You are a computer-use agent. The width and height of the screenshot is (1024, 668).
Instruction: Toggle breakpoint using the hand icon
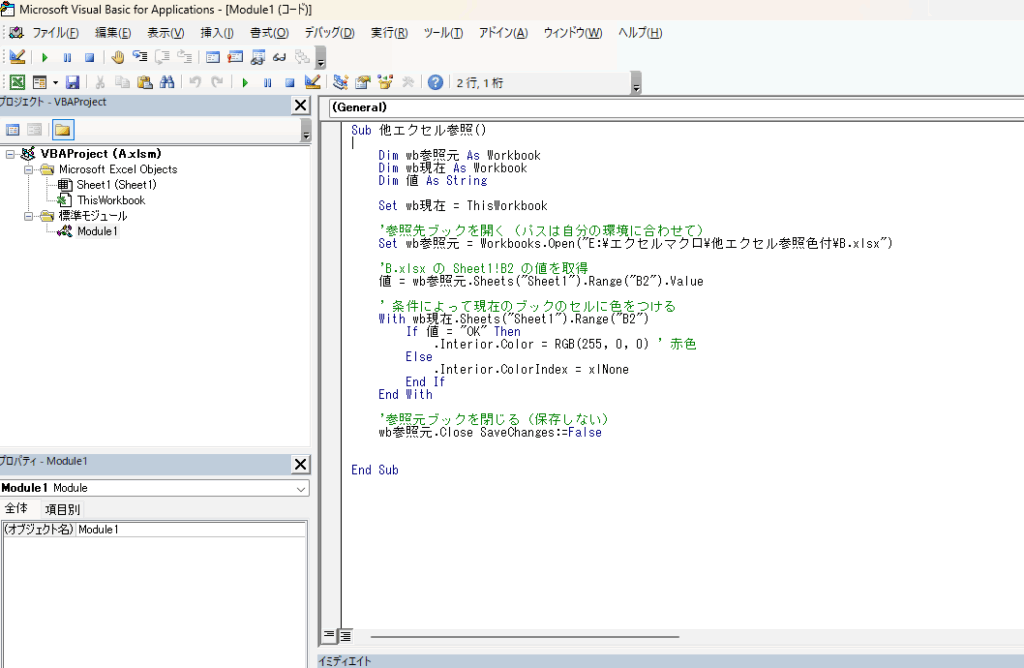click(x=117, y=57)
